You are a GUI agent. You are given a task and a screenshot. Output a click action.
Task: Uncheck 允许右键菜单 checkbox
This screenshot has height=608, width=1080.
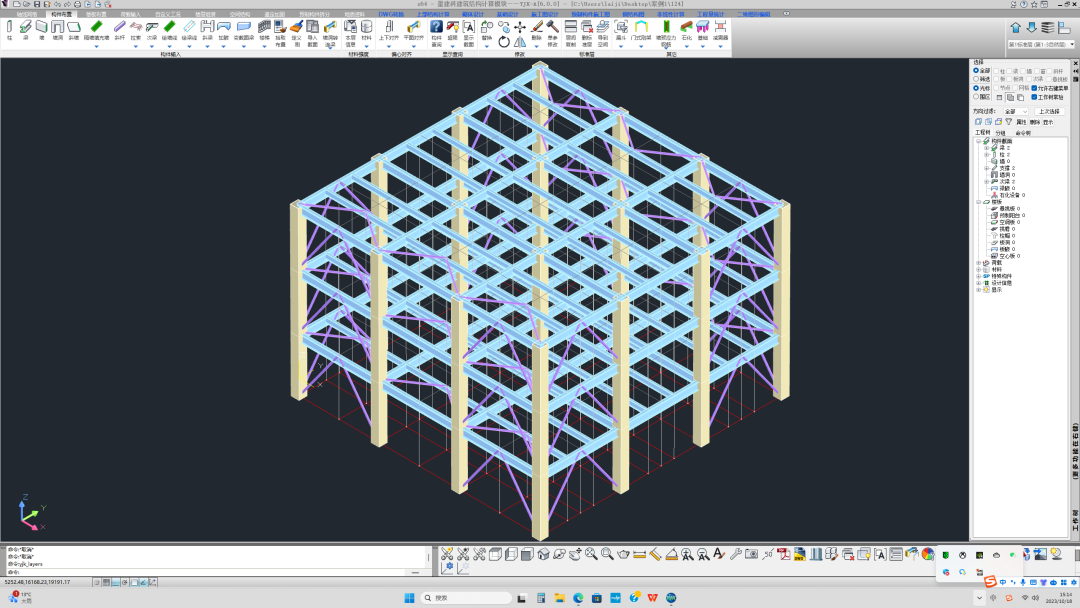[1035, 88]
